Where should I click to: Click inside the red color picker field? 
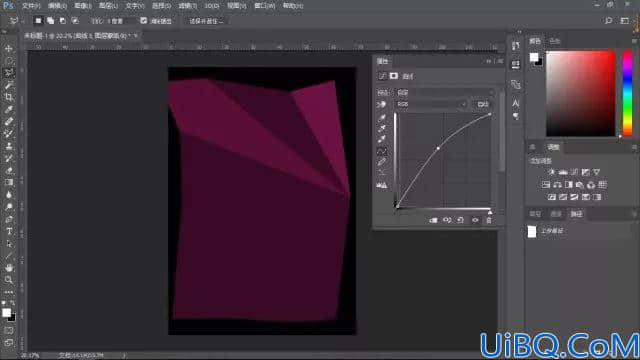(x=580, y=93)
